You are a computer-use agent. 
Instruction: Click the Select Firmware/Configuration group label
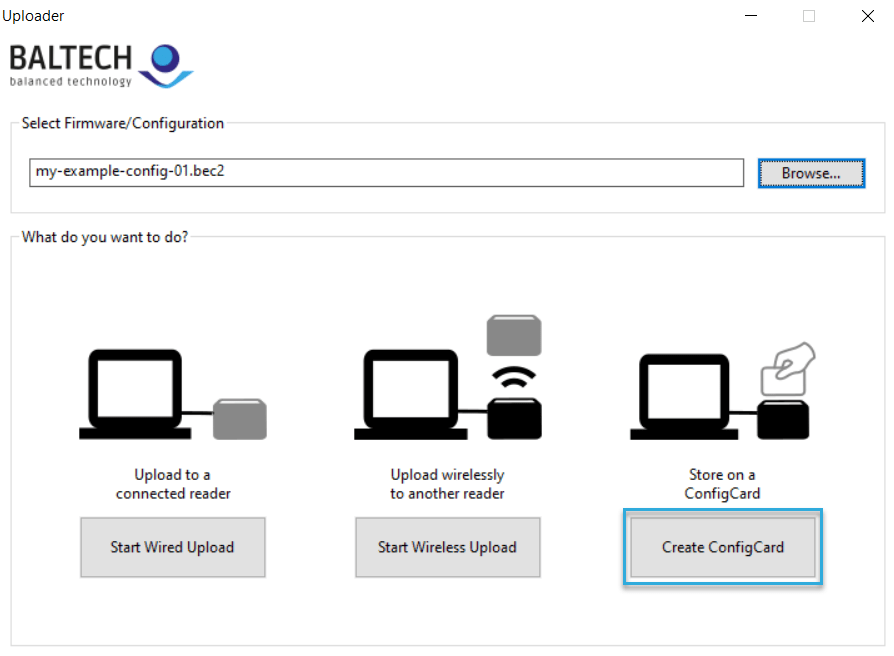click(122, 123)
